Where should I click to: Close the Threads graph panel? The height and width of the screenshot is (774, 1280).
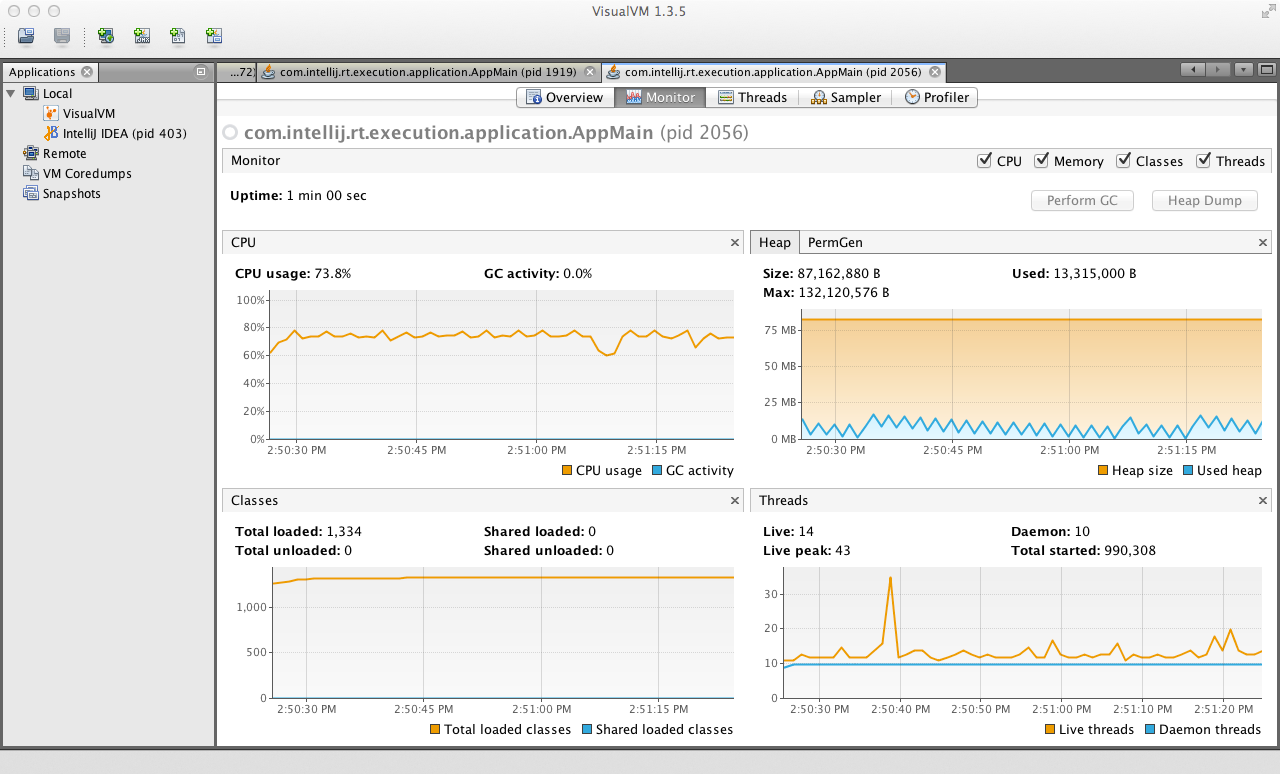point(1262,500)
